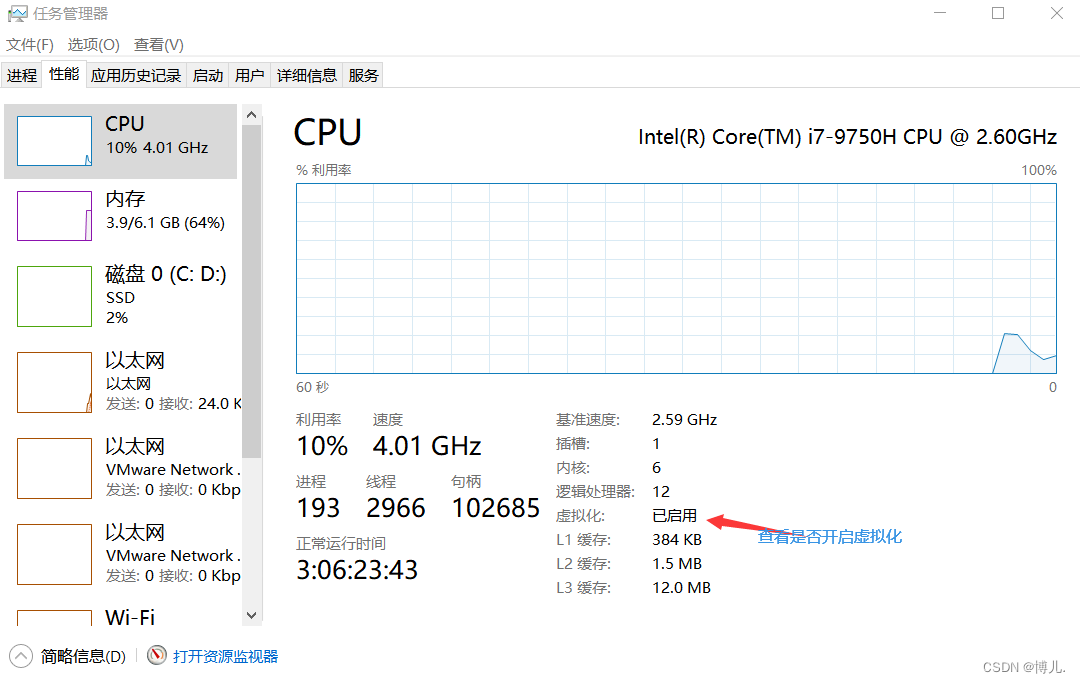This screenshot has width=1080, height=683.
Task: Click the resource monitor gauge icon
Action: point(156,656)
